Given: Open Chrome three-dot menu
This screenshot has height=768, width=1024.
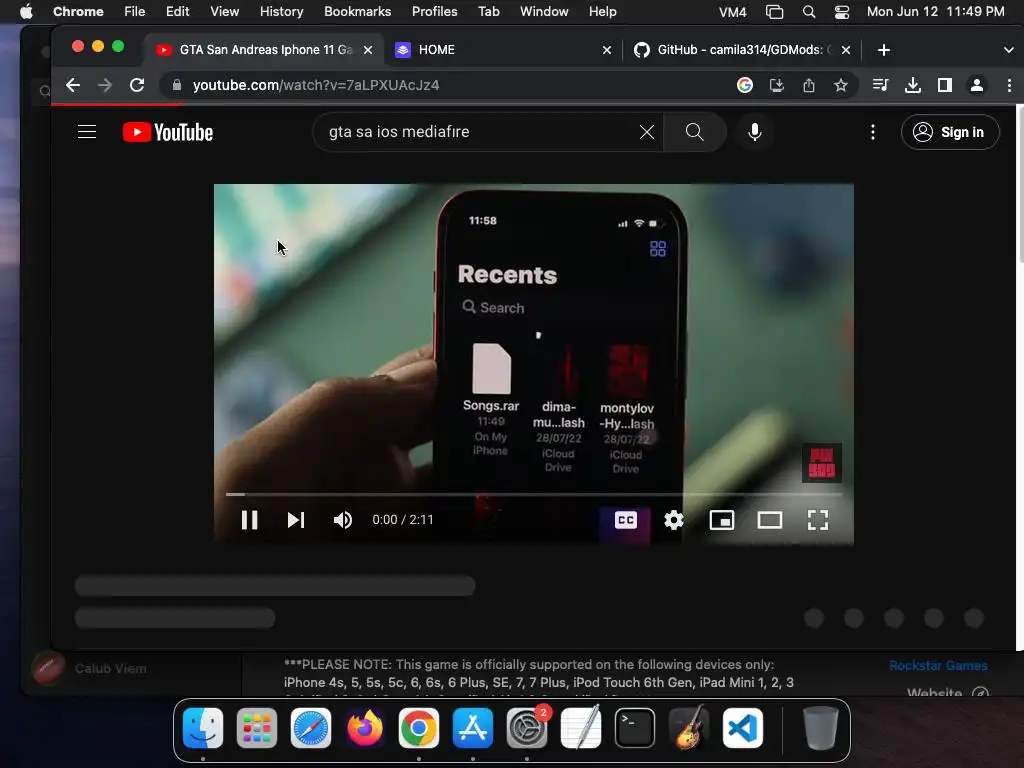Looking at the screenshot, I should click(x=1009, y=85).
